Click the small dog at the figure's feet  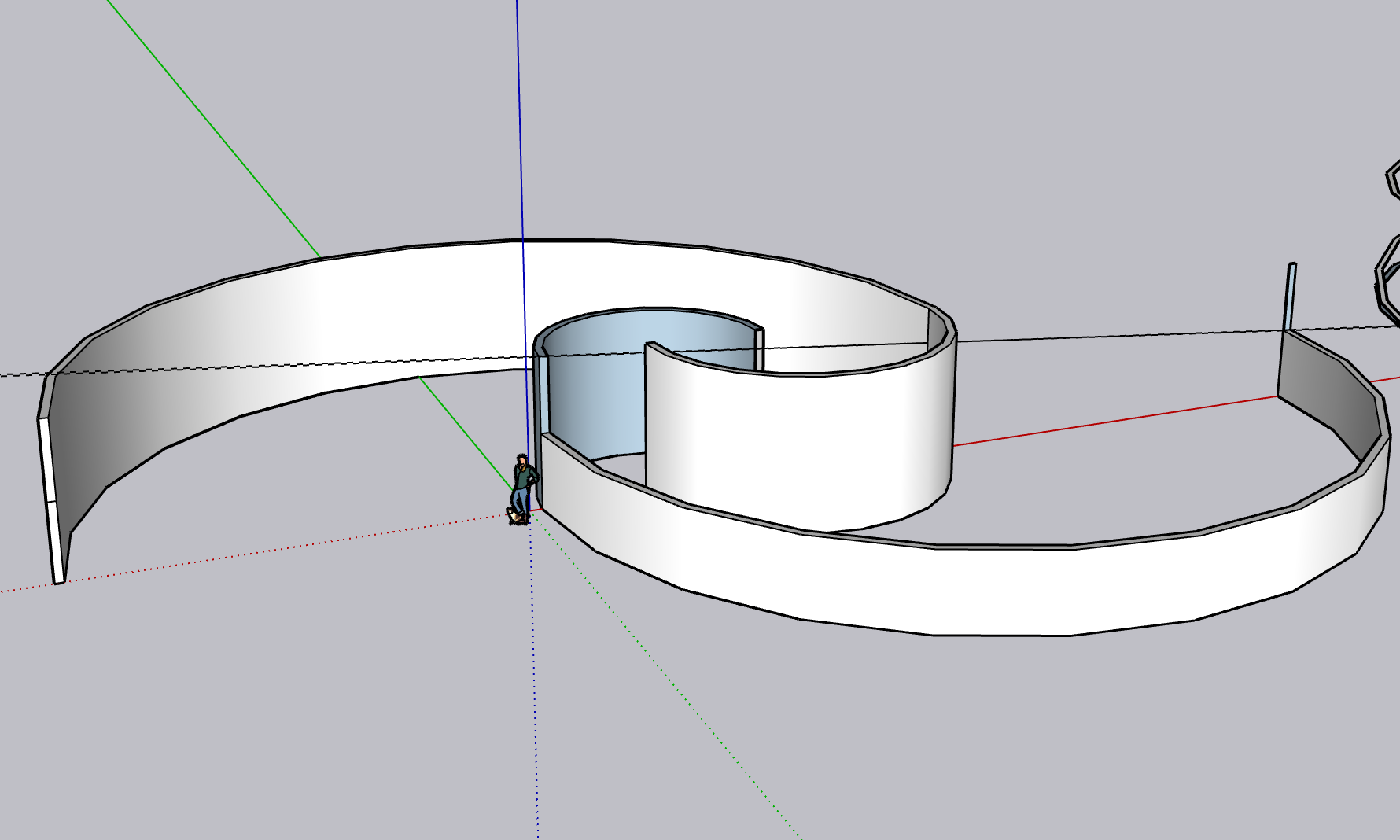pos(514,516)
